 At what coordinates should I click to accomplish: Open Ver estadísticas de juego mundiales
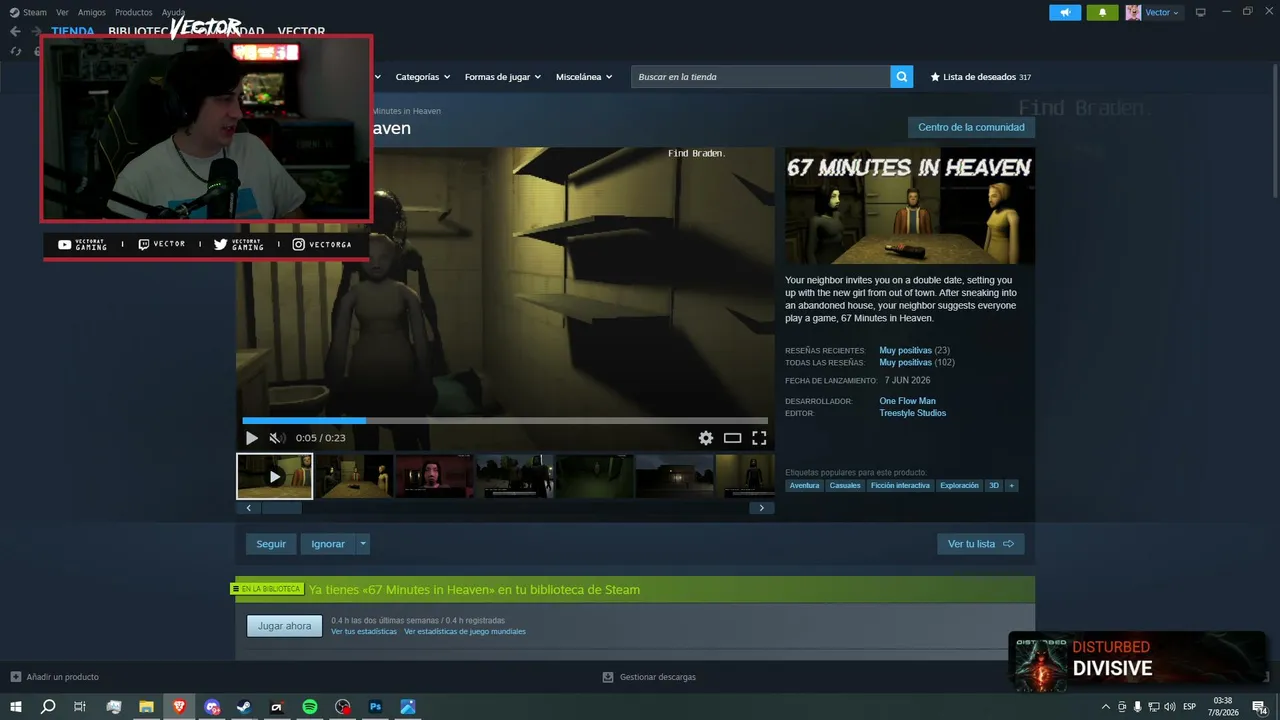click(465, 632)
